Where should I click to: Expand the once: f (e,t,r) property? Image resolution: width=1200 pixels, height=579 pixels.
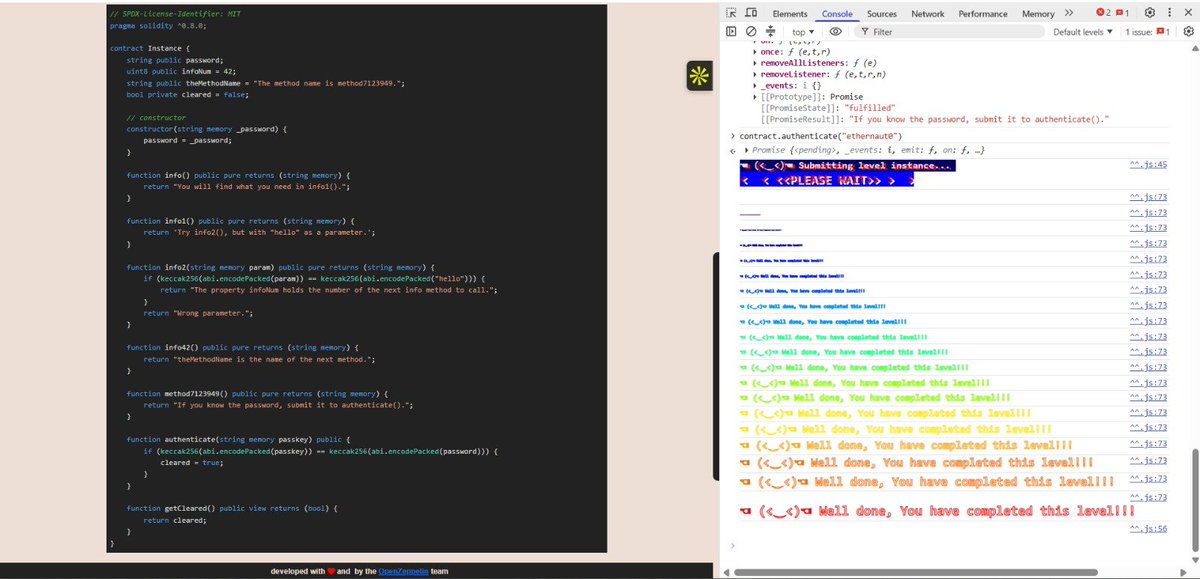[x=754, y=51]
